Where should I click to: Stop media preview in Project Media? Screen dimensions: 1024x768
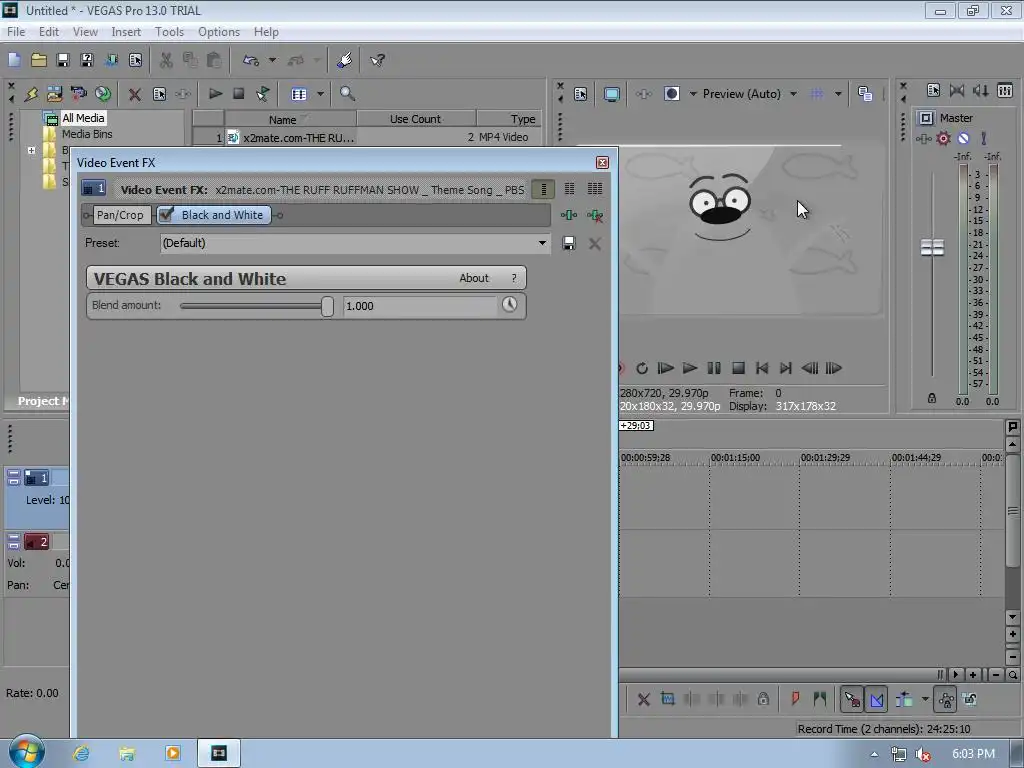coord(239,94)
